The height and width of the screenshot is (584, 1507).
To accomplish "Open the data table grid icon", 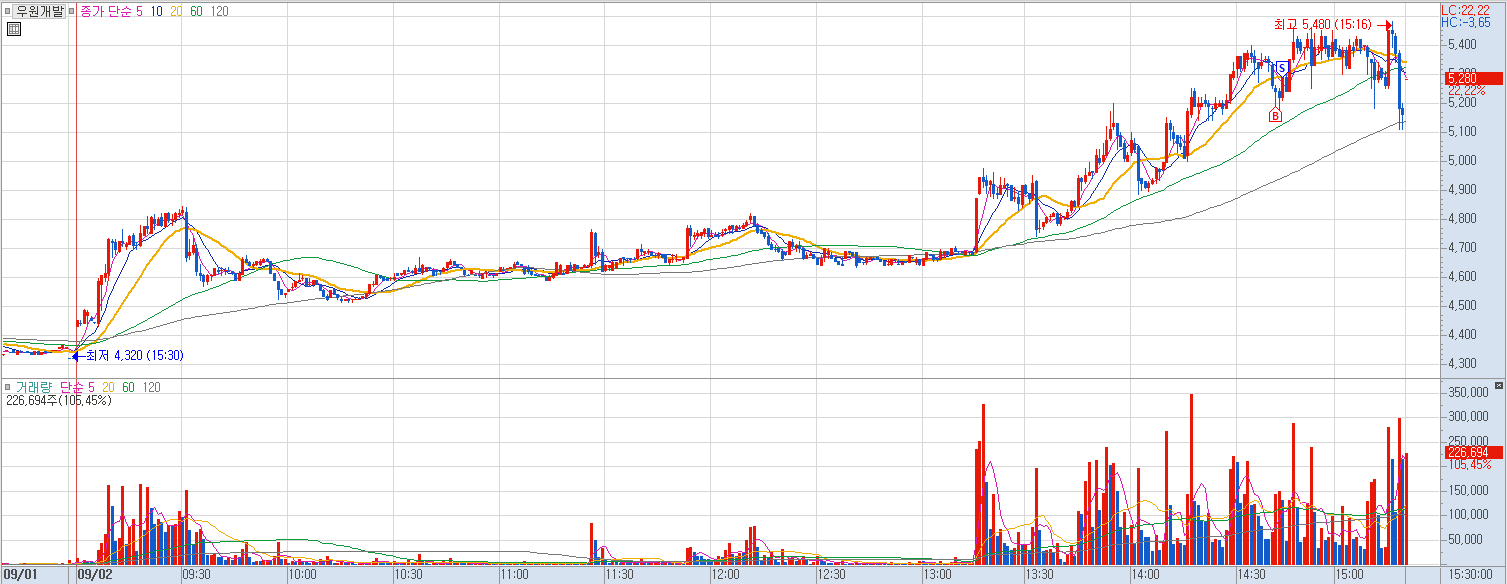I will (x=13, y=29).
